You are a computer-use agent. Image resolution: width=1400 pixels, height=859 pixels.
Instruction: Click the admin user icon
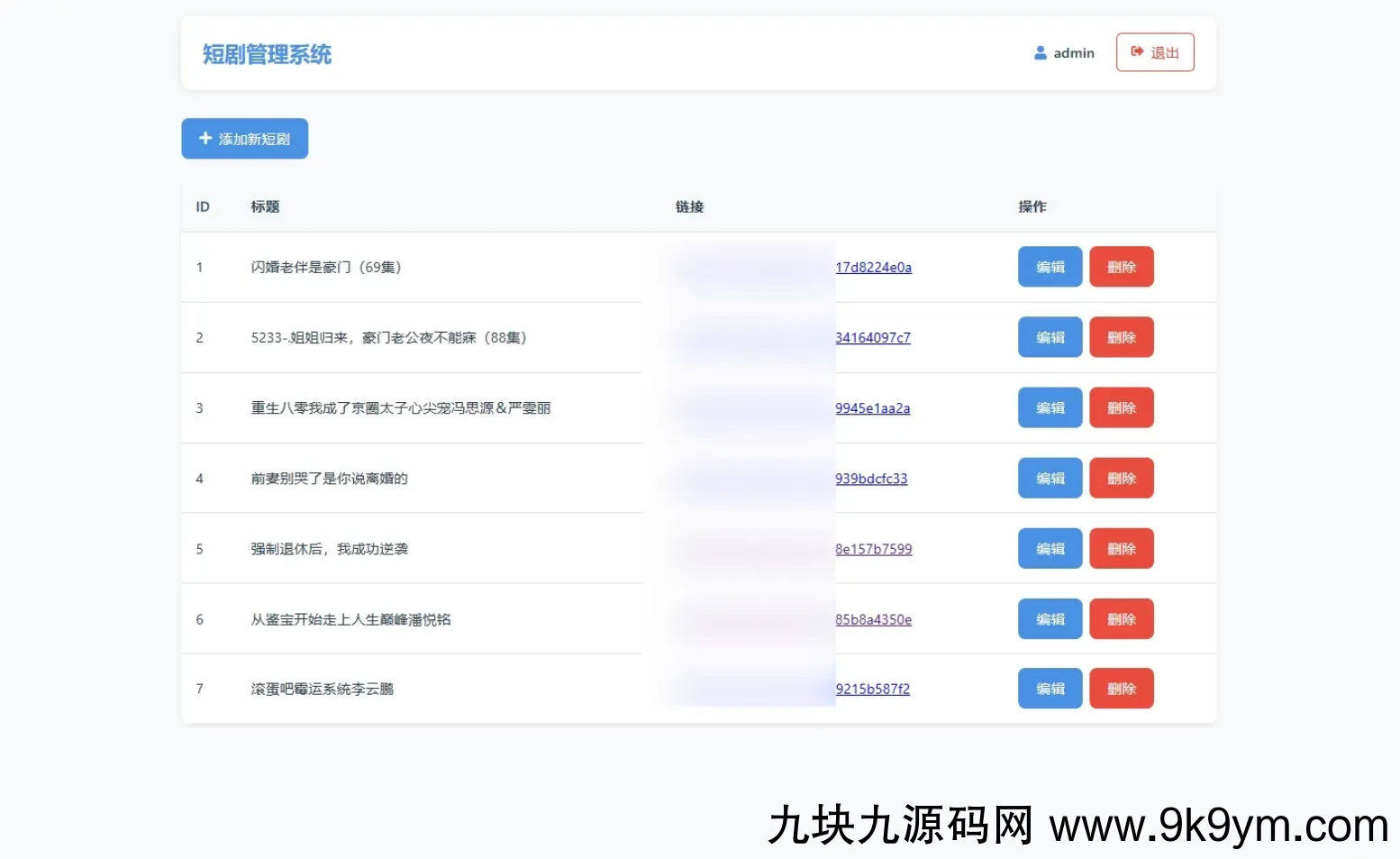pyautogui.click(x=1040, y=53)
